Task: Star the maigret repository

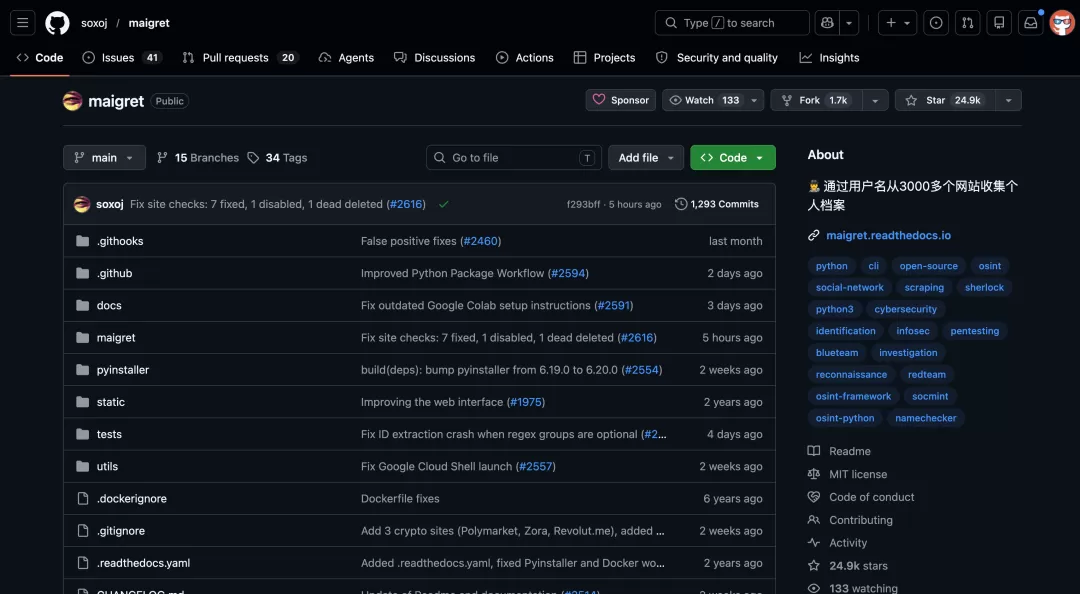Action: point(946,101)
